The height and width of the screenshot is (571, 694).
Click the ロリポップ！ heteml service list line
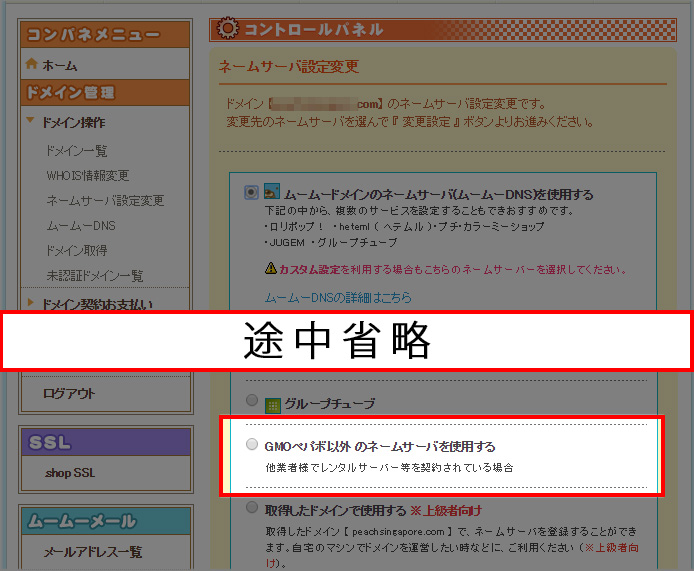click(x=404, y=226)
